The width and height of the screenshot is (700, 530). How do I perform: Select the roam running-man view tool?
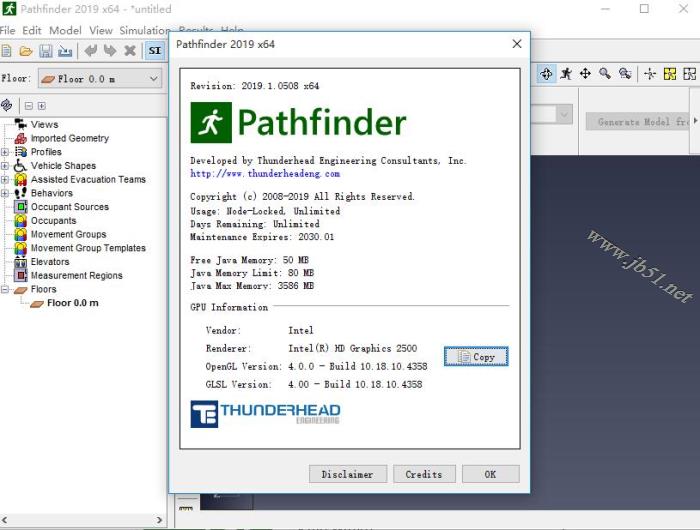point(566,74)
